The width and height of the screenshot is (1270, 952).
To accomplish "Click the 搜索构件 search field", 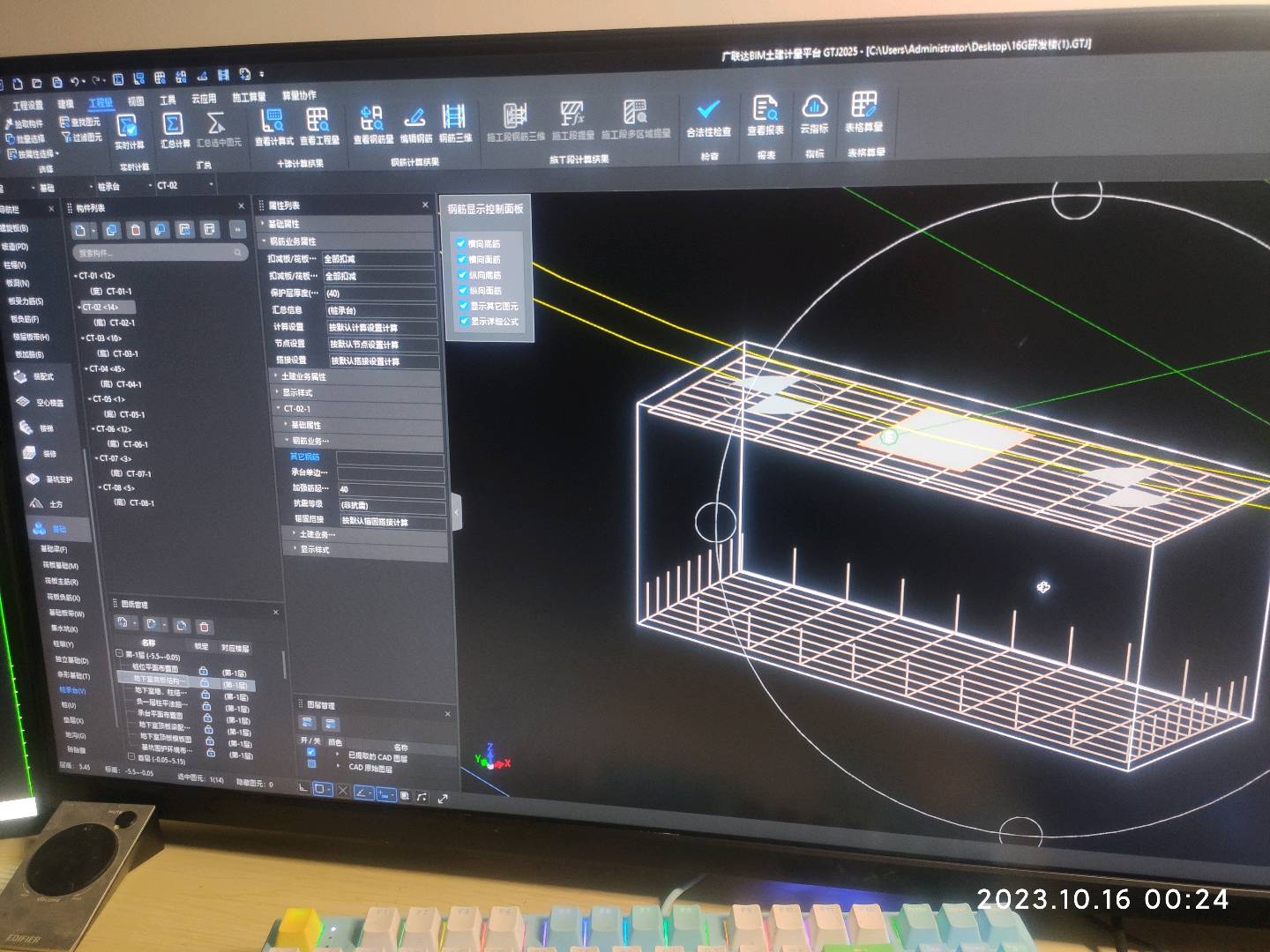I will pos(159,253).
